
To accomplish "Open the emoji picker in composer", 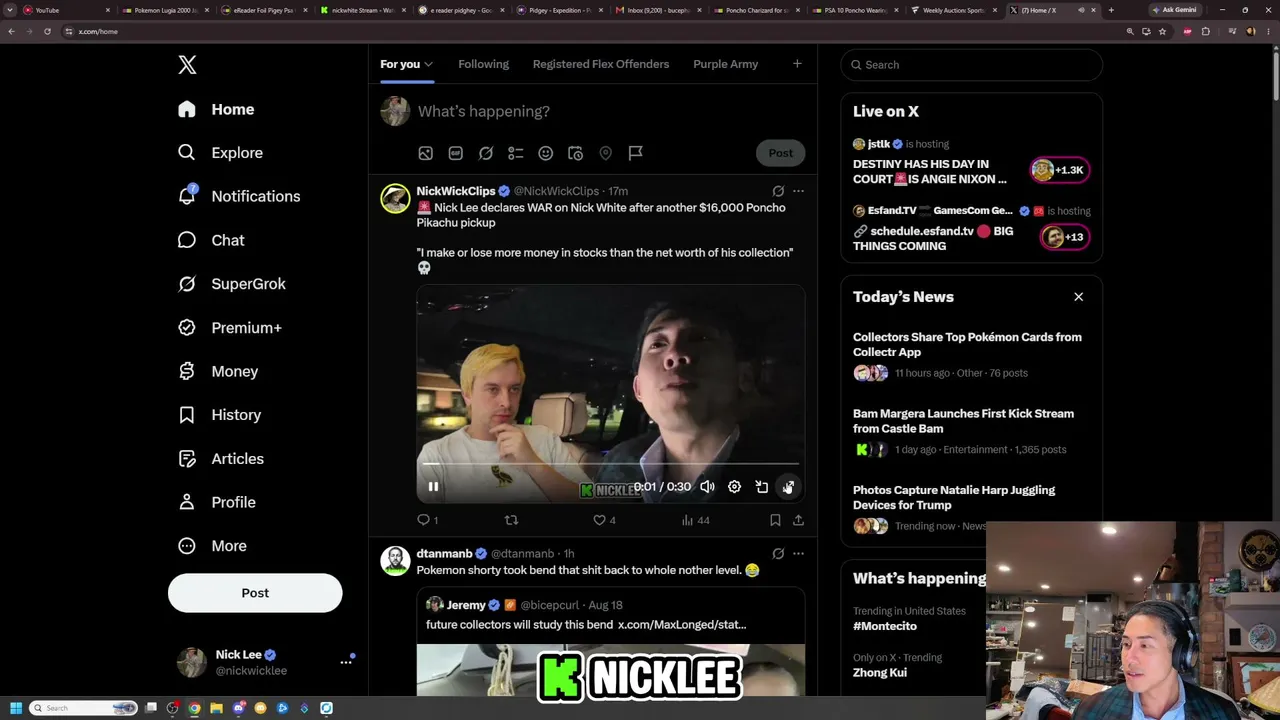I will pyautogui.click(x=546, y=153).
